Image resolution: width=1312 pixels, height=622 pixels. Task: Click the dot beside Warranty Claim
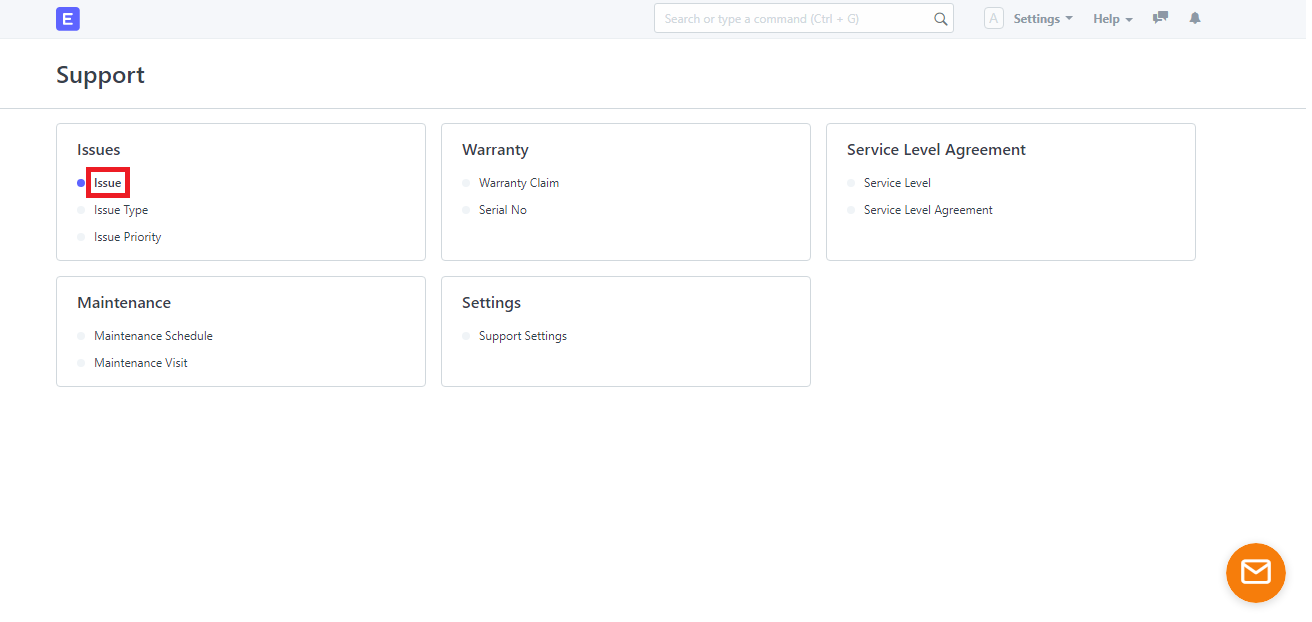466,183
